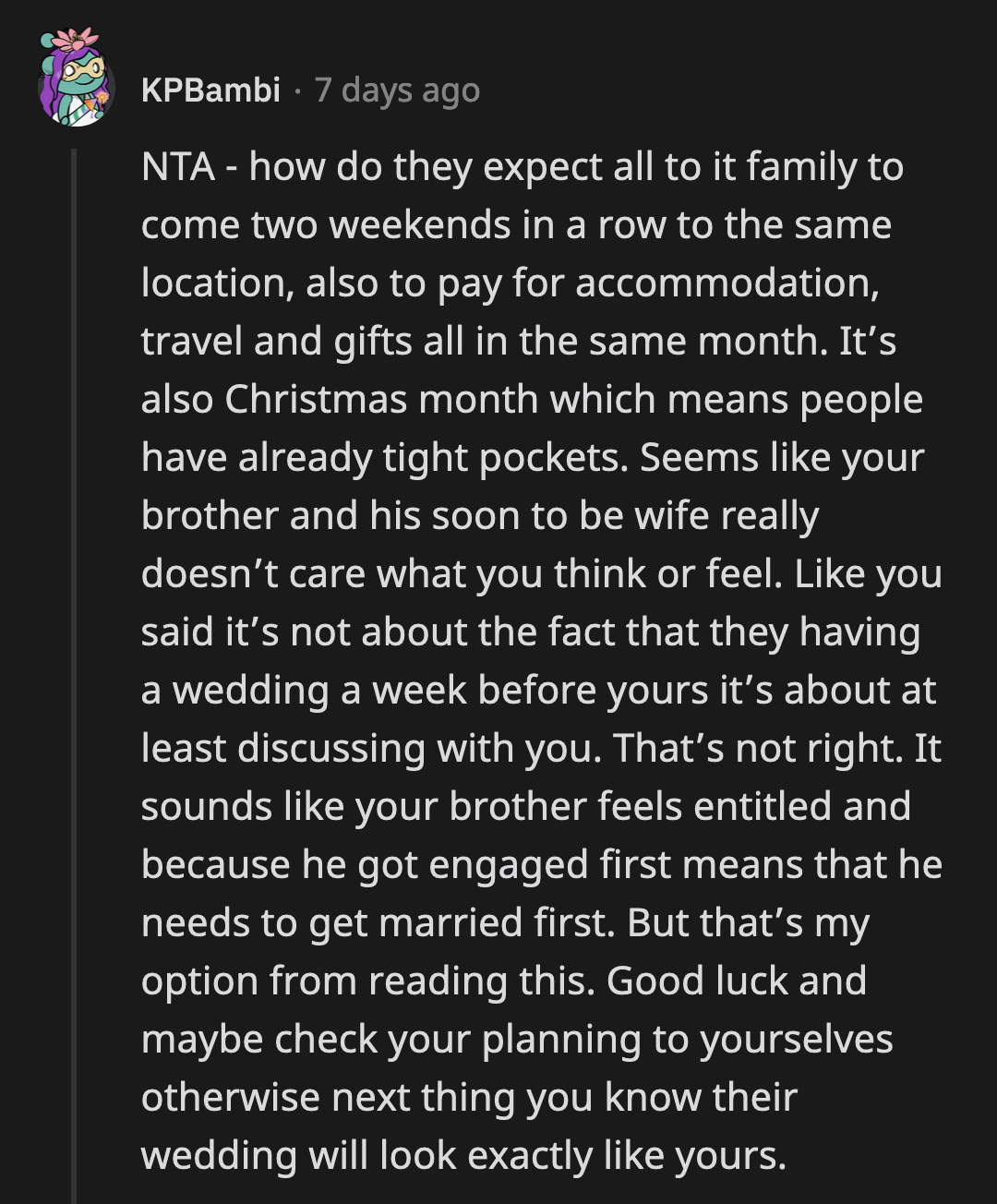Click the "NTA" verdict at comment start
The image size is (997, 1204).
[x=178, y=167]
